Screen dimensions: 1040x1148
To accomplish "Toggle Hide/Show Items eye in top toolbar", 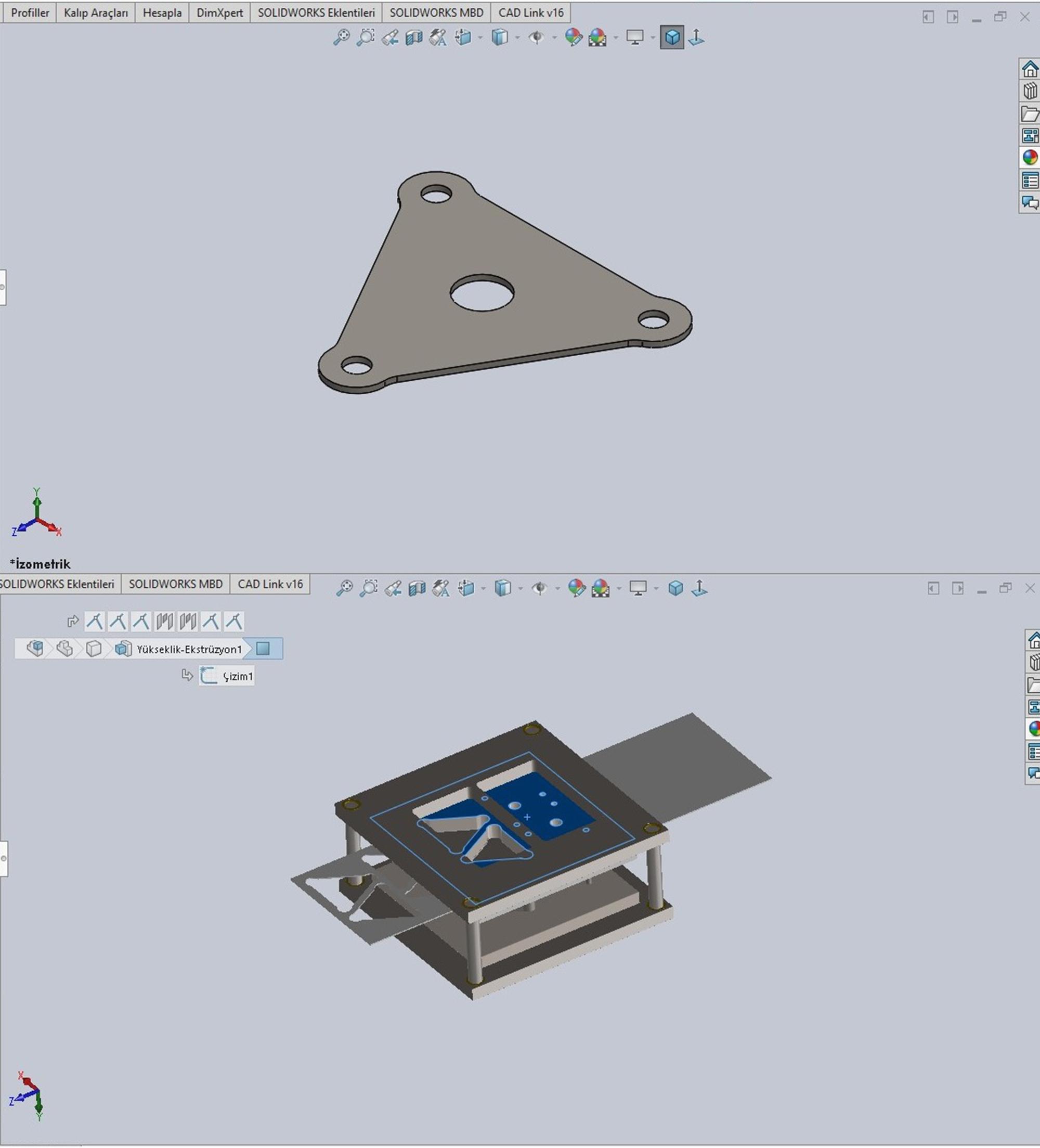I will [536, 37].
